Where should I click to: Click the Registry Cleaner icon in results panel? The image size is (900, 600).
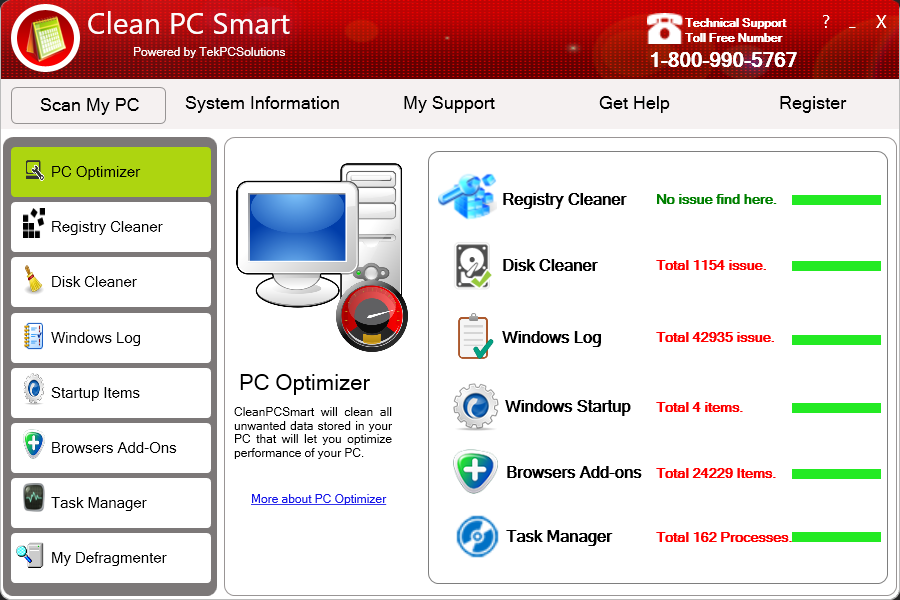click(467, 197)
